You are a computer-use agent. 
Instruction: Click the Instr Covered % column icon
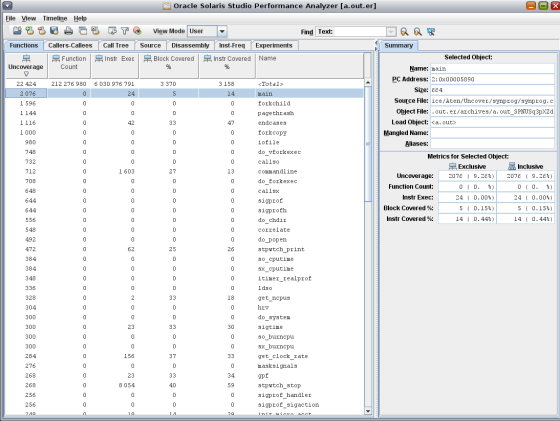[208, 58]
